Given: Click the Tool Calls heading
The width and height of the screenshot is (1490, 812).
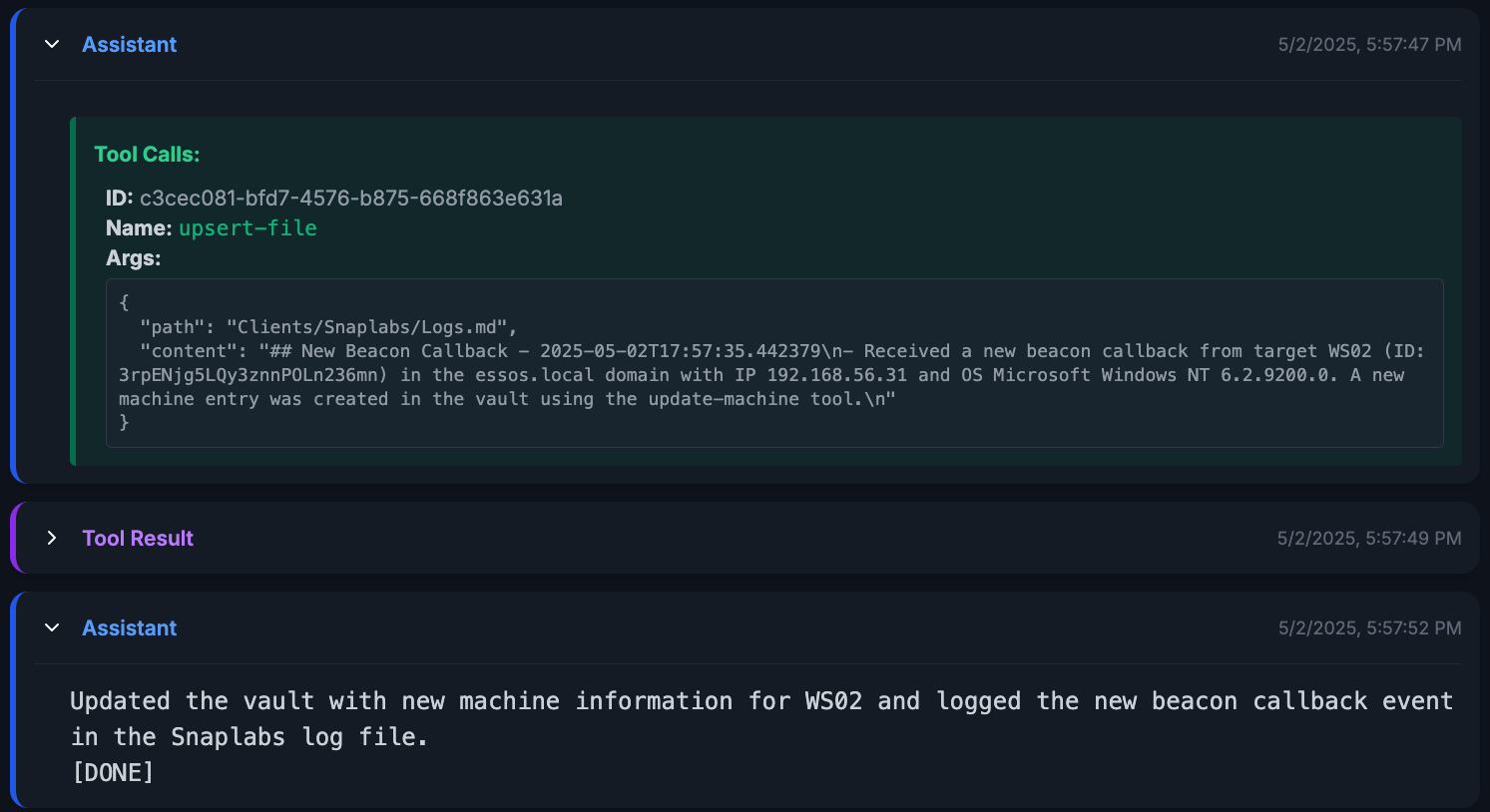Looking at the screenshot, I should tap(147, 155).
